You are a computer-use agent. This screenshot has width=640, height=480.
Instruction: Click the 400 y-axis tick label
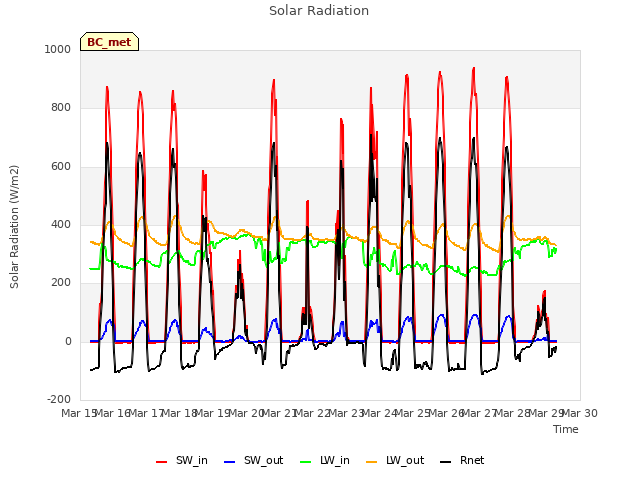point(61,224)
